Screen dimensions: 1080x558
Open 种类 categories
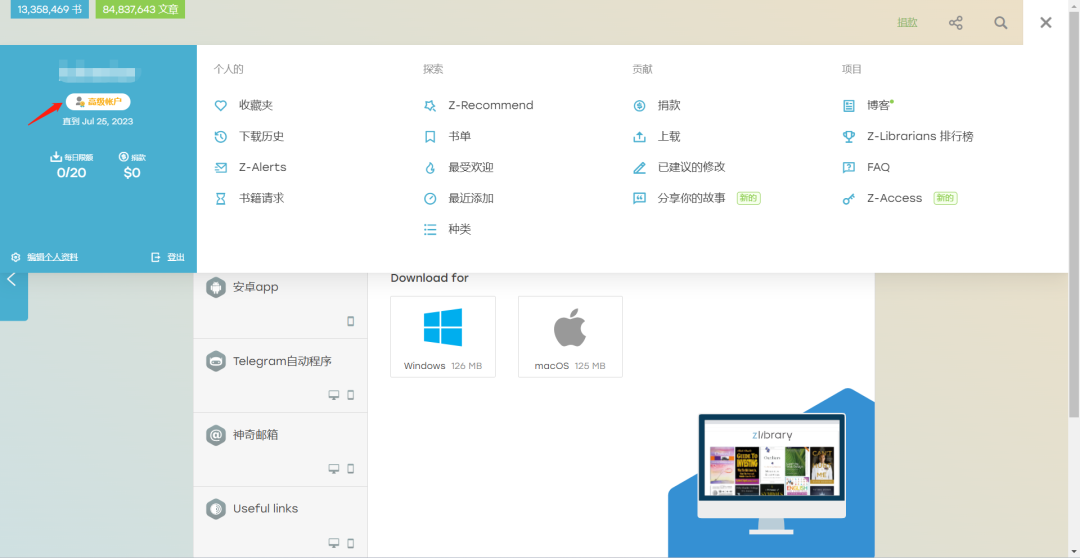[x=459, y=229]
